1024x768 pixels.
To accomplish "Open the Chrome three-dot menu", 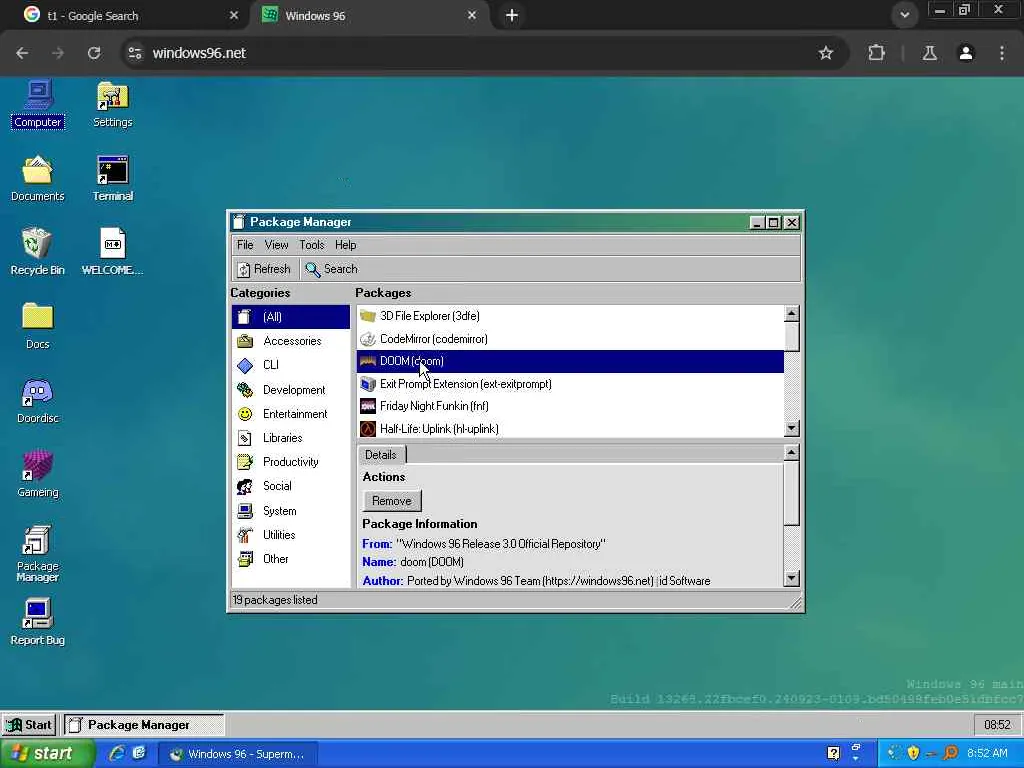I will [1002, 53].
